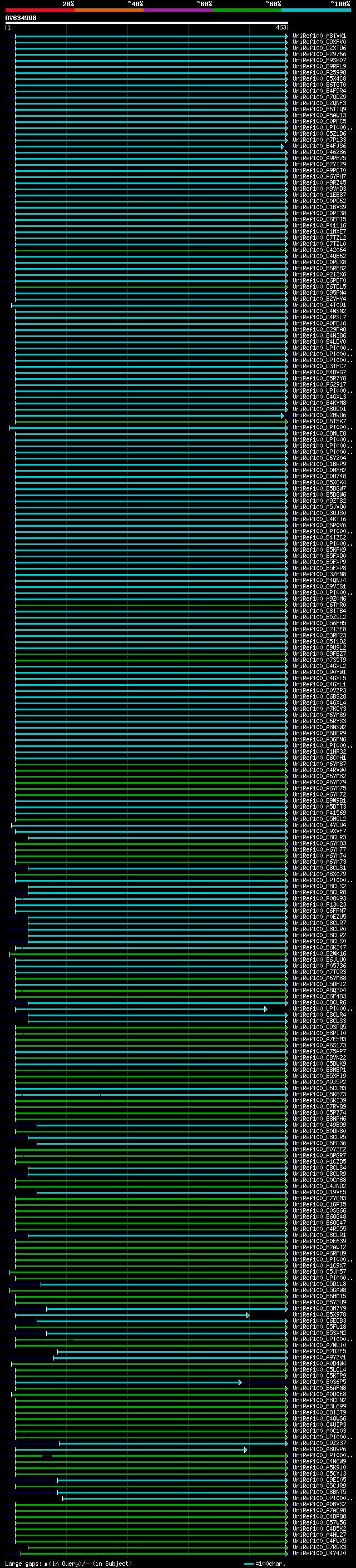The image size is (356, 1568).
Task: Open the last hit, UniRef100_Q4Y4J0
Action: click(319, 1553)
